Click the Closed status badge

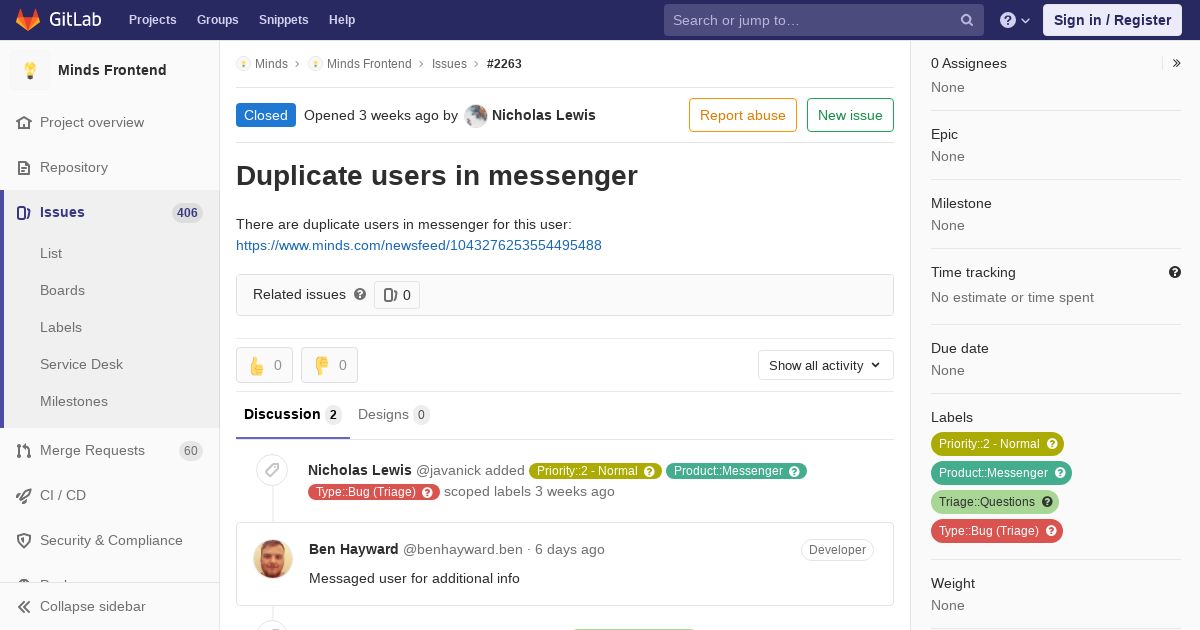pyautogui.click(x=266, y=115)
